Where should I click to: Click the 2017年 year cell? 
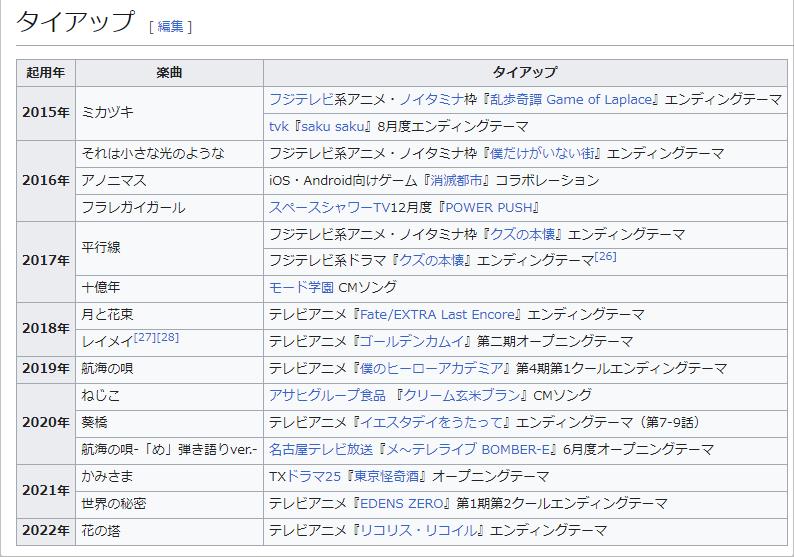46,261
